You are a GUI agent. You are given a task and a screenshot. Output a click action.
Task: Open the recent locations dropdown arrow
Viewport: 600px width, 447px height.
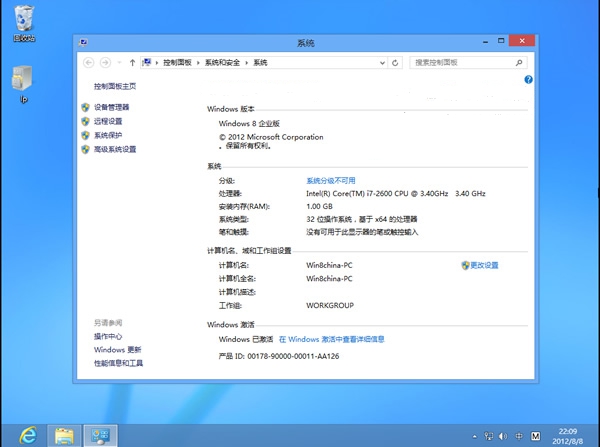[x=118, y=62]
